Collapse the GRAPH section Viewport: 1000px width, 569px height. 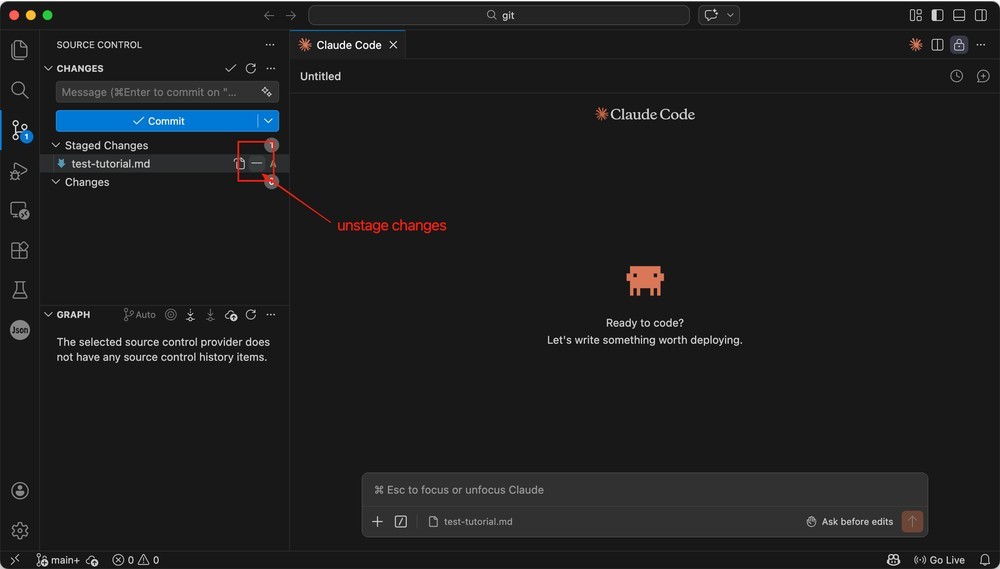pos(48,314)
